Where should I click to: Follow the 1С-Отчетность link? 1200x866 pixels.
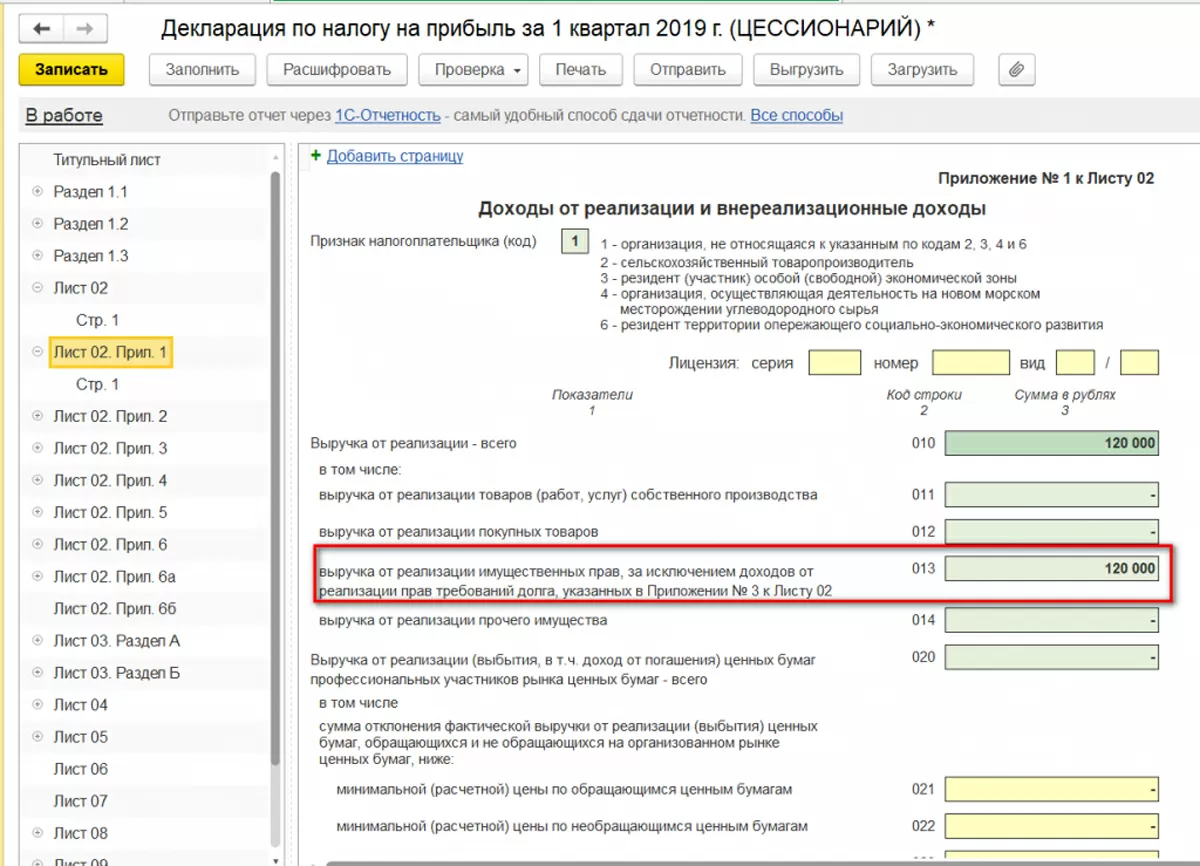pos(387,116)
